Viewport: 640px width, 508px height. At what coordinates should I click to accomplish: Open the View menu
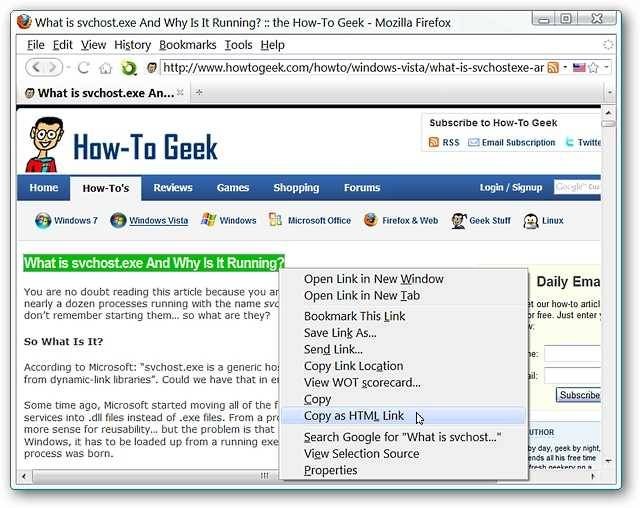(93, 45)
